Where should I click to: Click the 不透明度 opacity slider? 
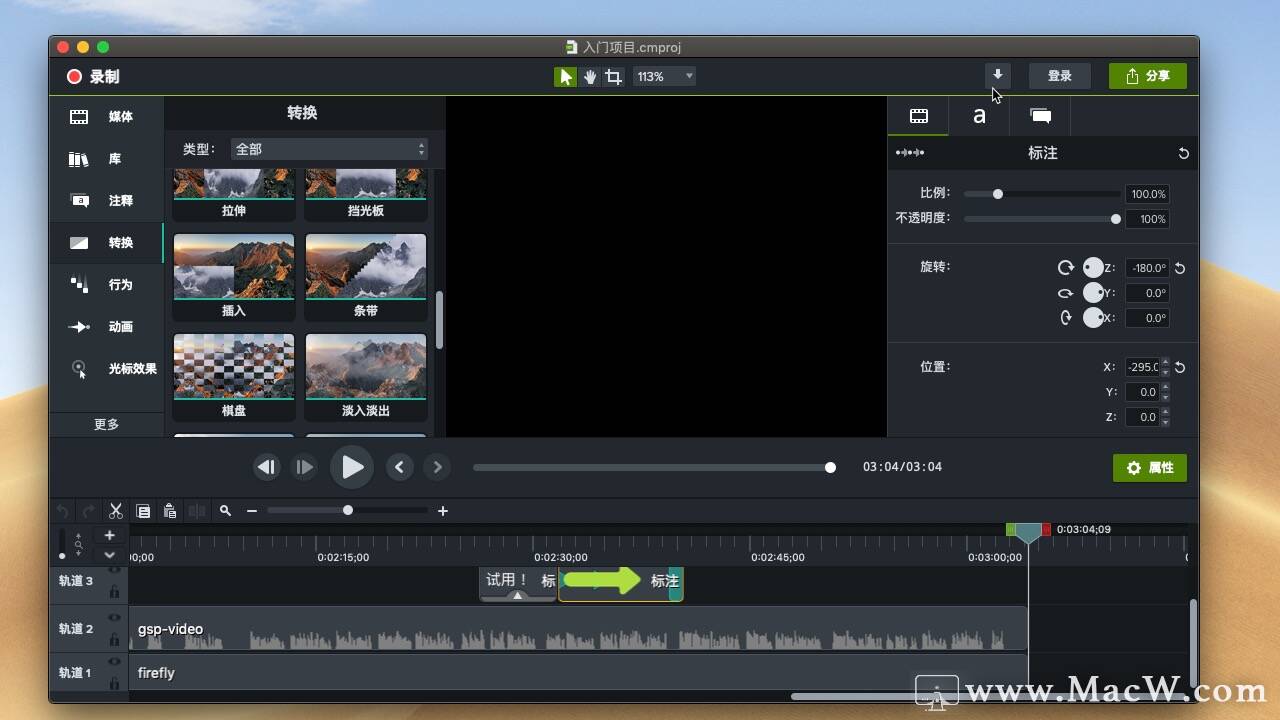(x=1042, y=219)
